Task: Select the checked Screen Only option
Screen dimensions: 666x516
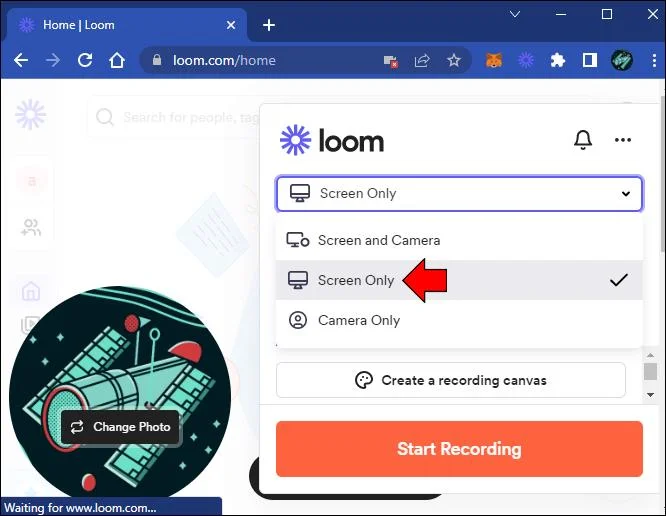Action: click(459, 280)
